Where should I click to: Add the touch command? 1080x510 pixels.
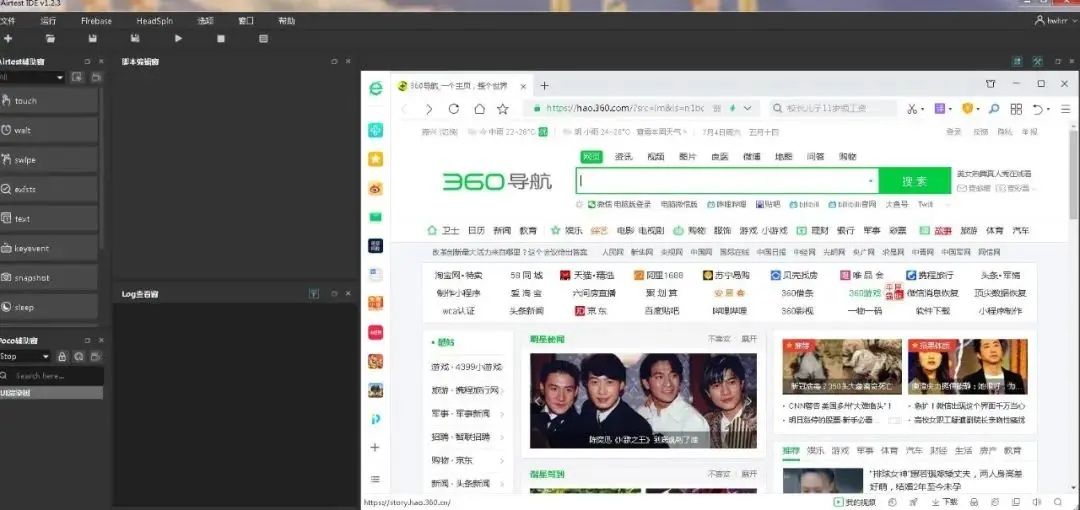[48, 101]
